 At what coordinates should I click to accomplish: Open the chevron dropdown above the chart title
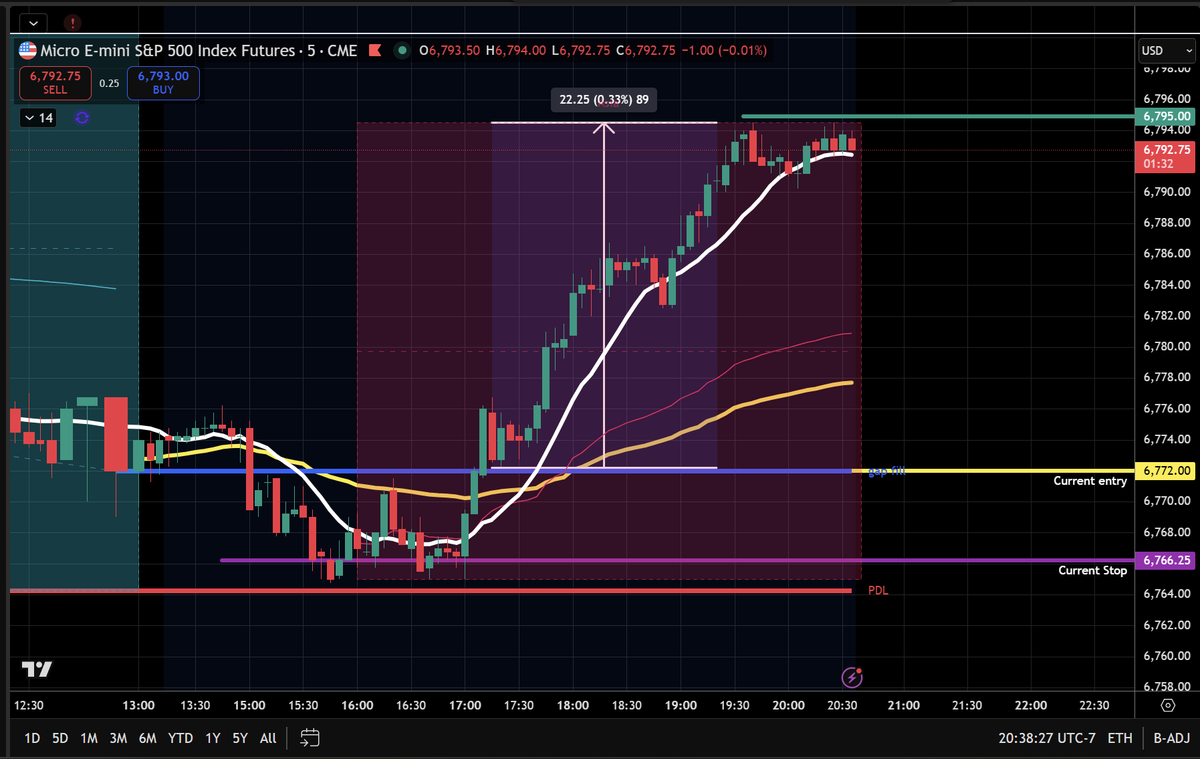(x=35, y=22)
